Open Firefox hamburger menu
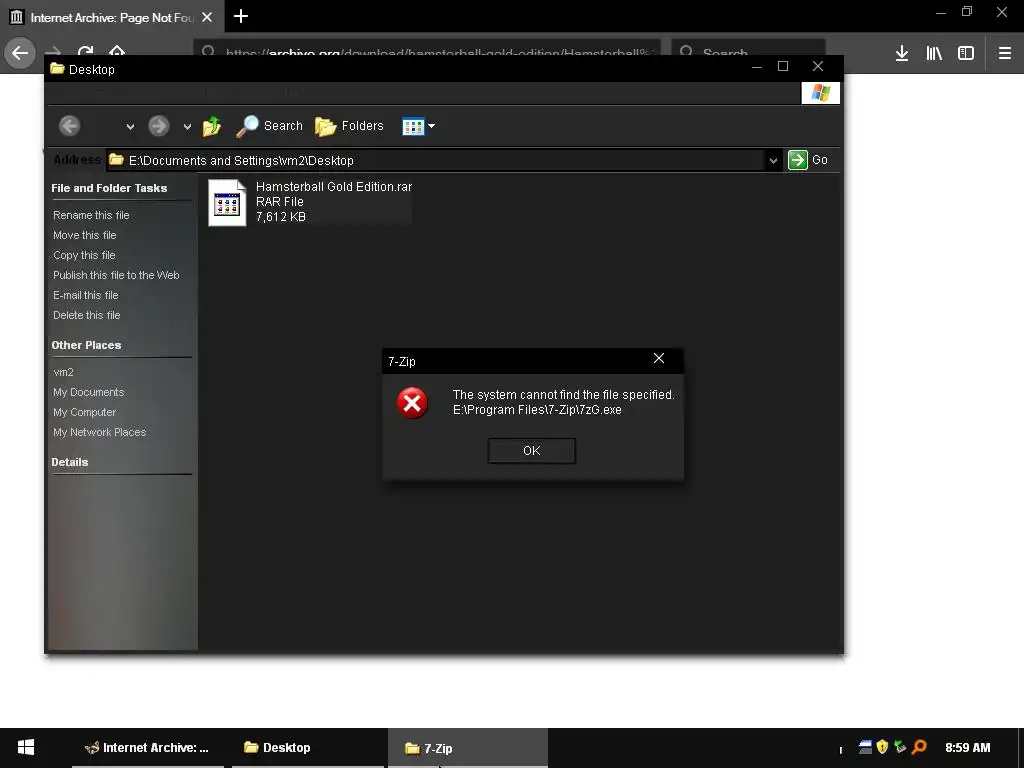Image resolution: width=1024 pixels, height=768 pixels. [x=1004, y=54]
